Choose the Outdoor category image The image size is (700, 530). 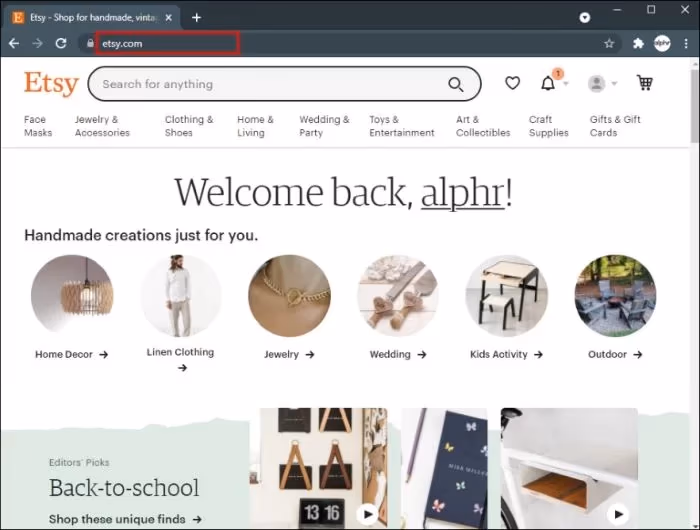(615, 296)
